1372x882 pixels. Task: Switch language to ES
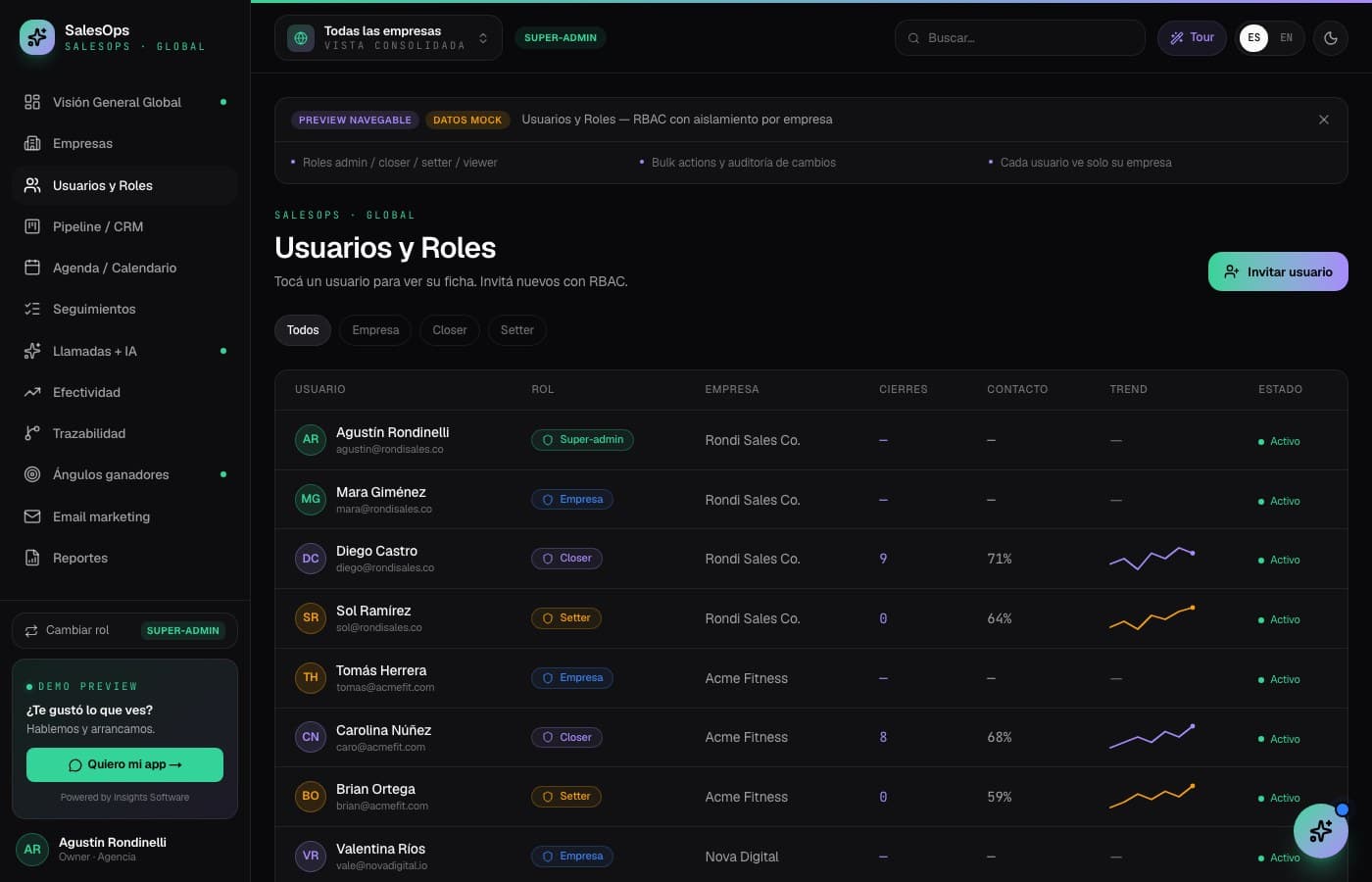(x=1253, y=38)
